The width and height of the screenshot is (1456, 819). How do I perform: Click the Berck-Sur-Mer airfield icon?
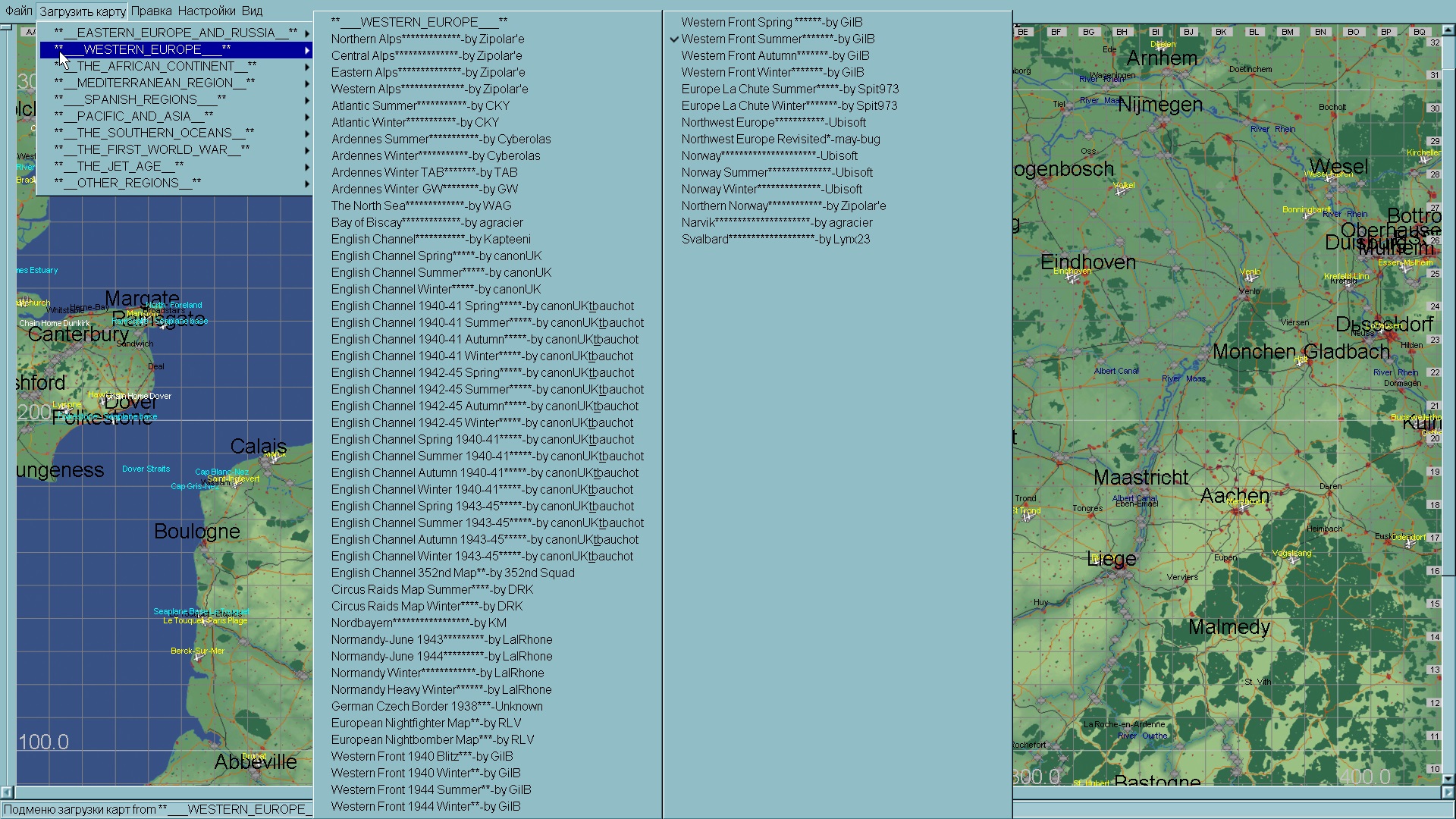pos(198,658)
